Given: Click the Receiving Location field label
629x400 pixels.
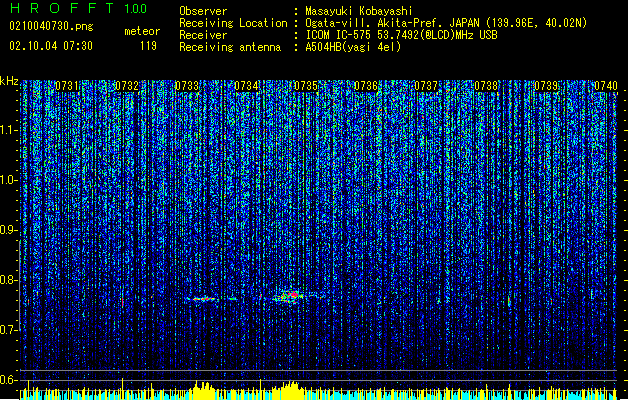Looking at the screenshot, I should tap(233, 23).
